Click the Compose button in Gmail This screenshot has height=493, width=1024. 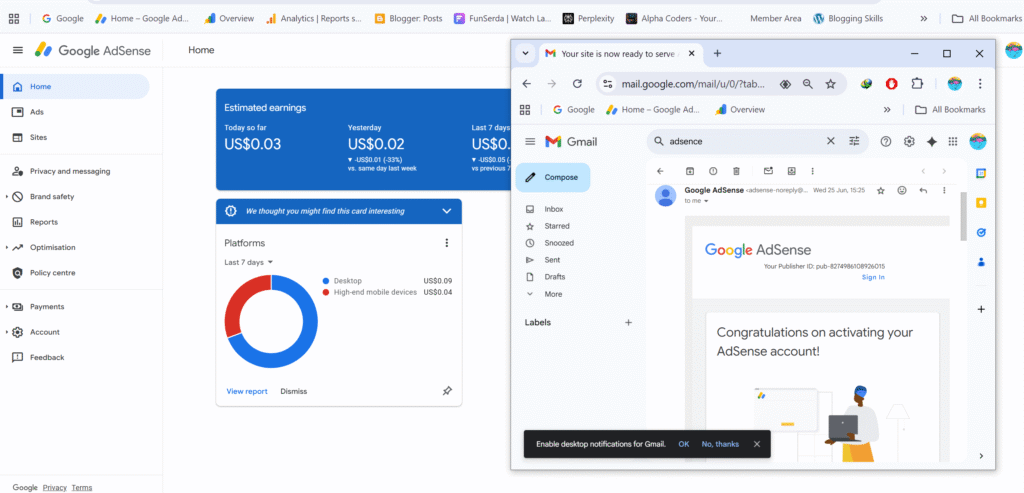tap(553, 177)
